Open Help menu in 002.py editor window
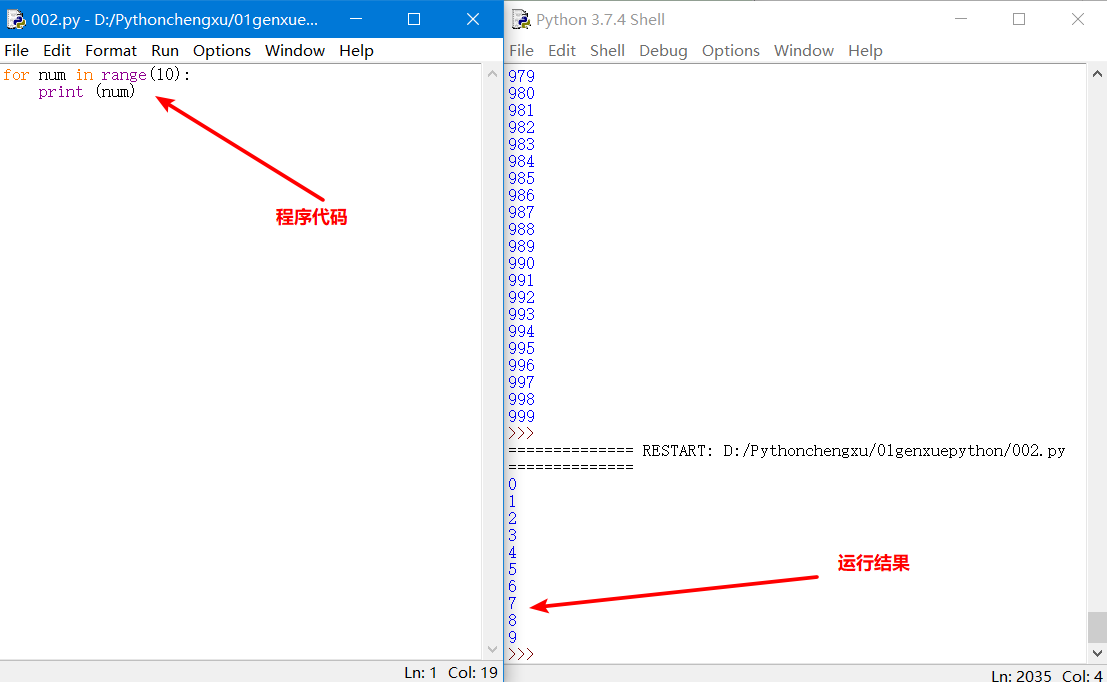The image size is (1107, 682). [356, 51]
